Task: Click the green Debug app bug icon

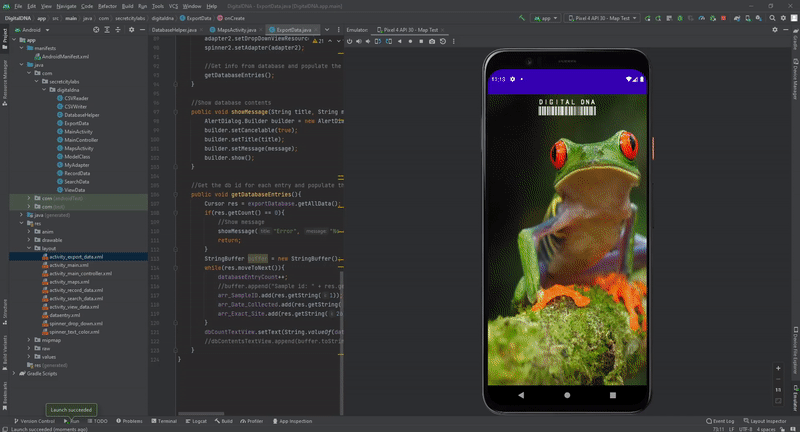Action: pos(680,18)
